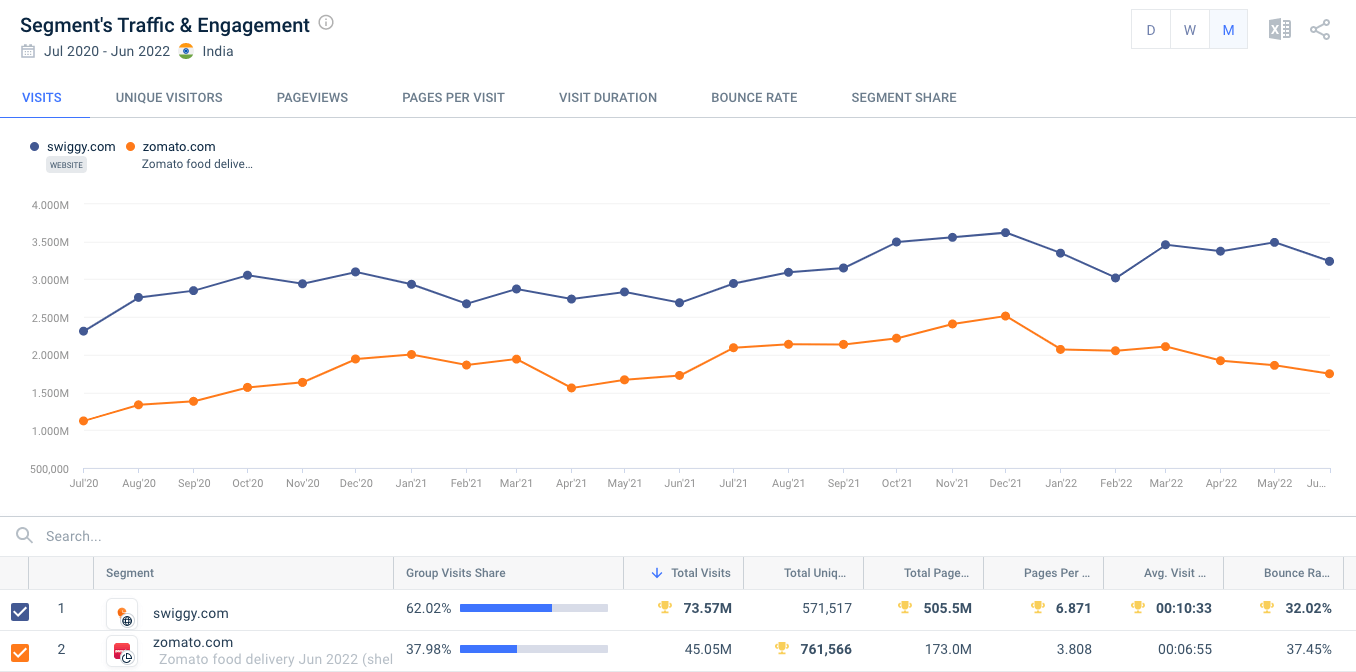Click the trophy icon beside 761,566 unique visitors

[783, 649]
